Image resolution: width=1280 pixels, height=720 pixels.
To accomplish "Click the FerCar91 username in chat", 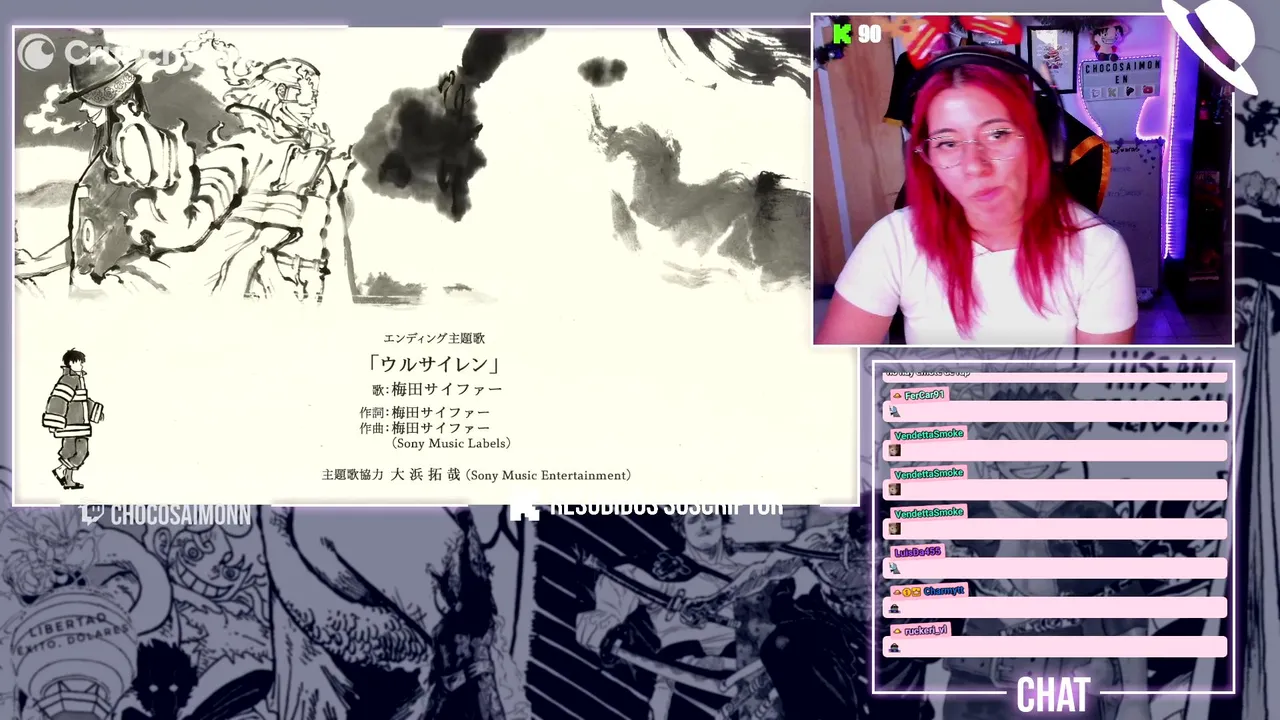I will click(x=924, y=395).
